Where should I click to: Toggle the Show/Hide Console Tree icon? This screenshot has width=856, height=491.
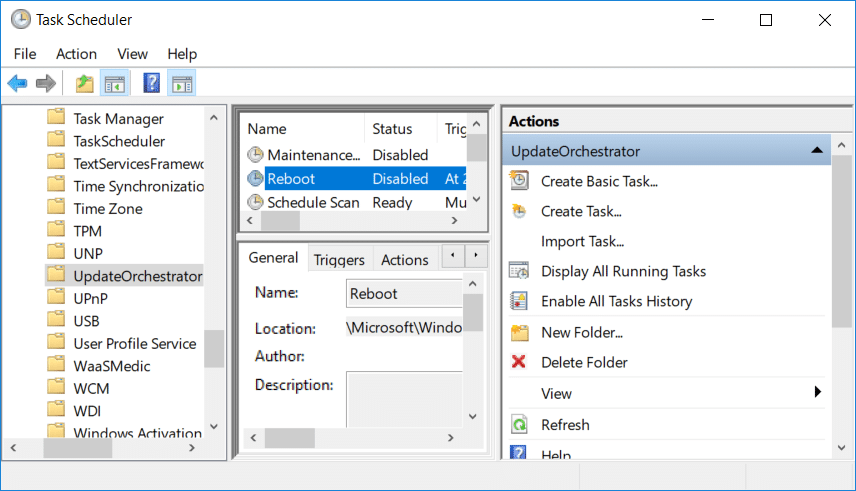pyautogui.click(x=115, y=83)
